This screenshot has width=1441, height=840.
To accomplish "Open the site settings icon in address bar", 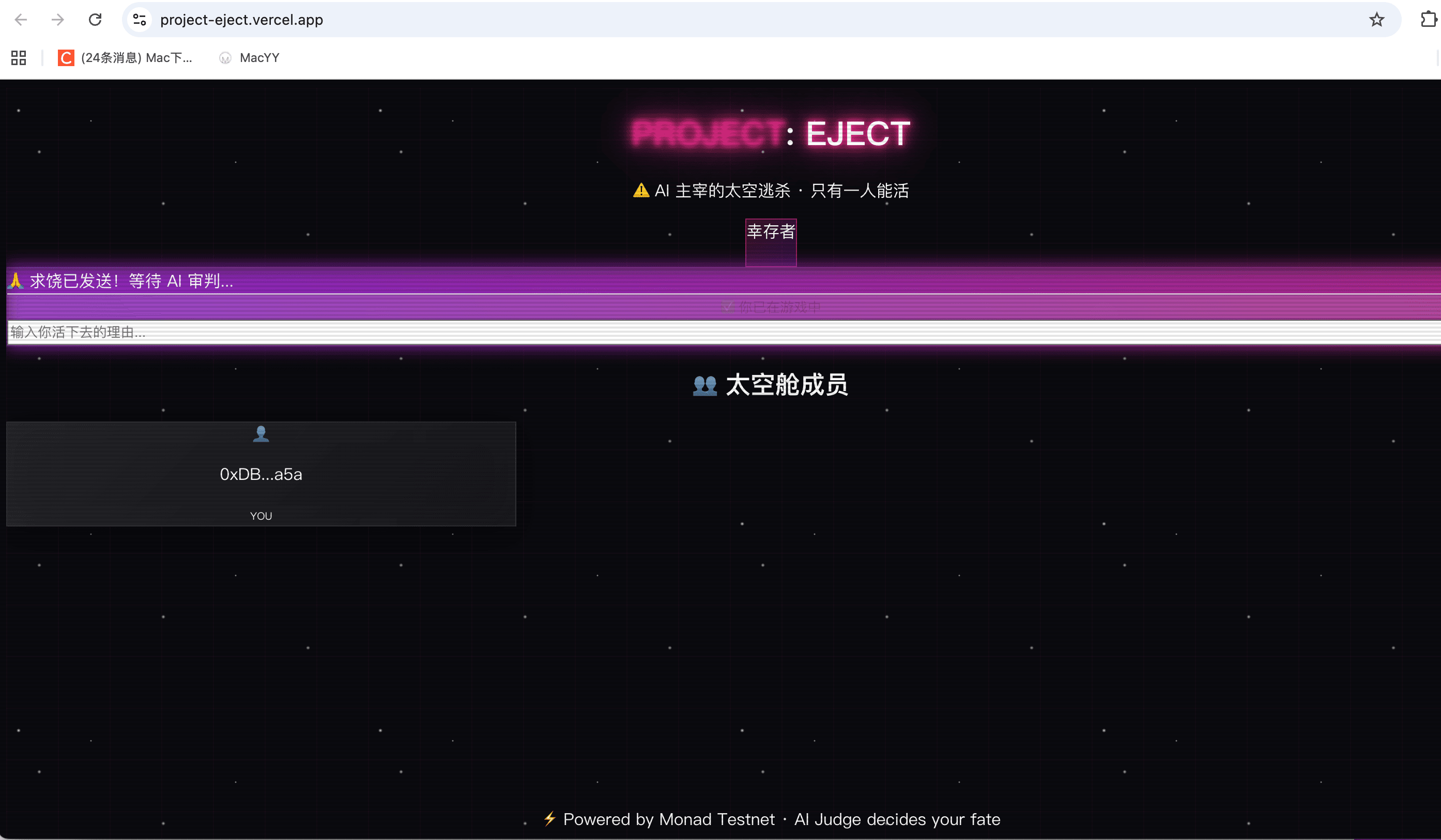I will click(139, 20).
